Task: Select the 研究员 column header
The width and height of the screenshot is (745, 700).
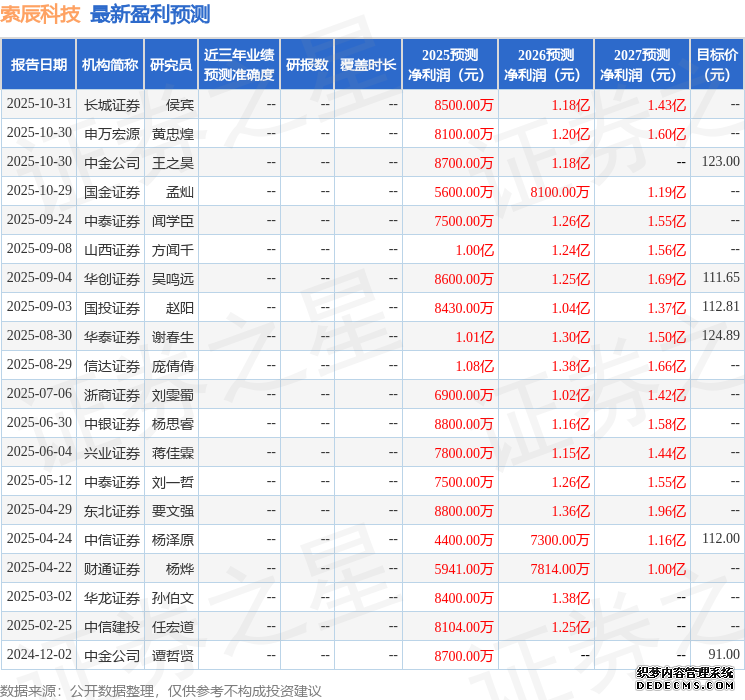Action: tap(171, 65)
